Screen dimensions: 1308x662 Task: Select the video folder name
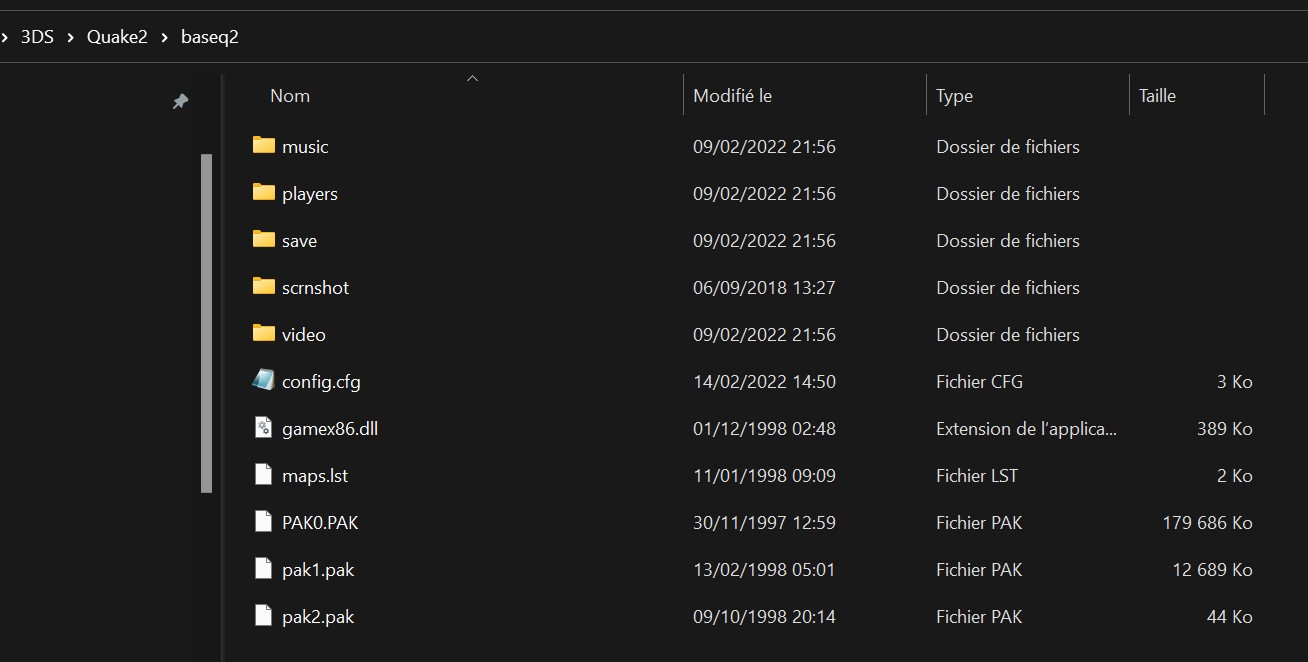pyautogui.click(x=304, y=335)
